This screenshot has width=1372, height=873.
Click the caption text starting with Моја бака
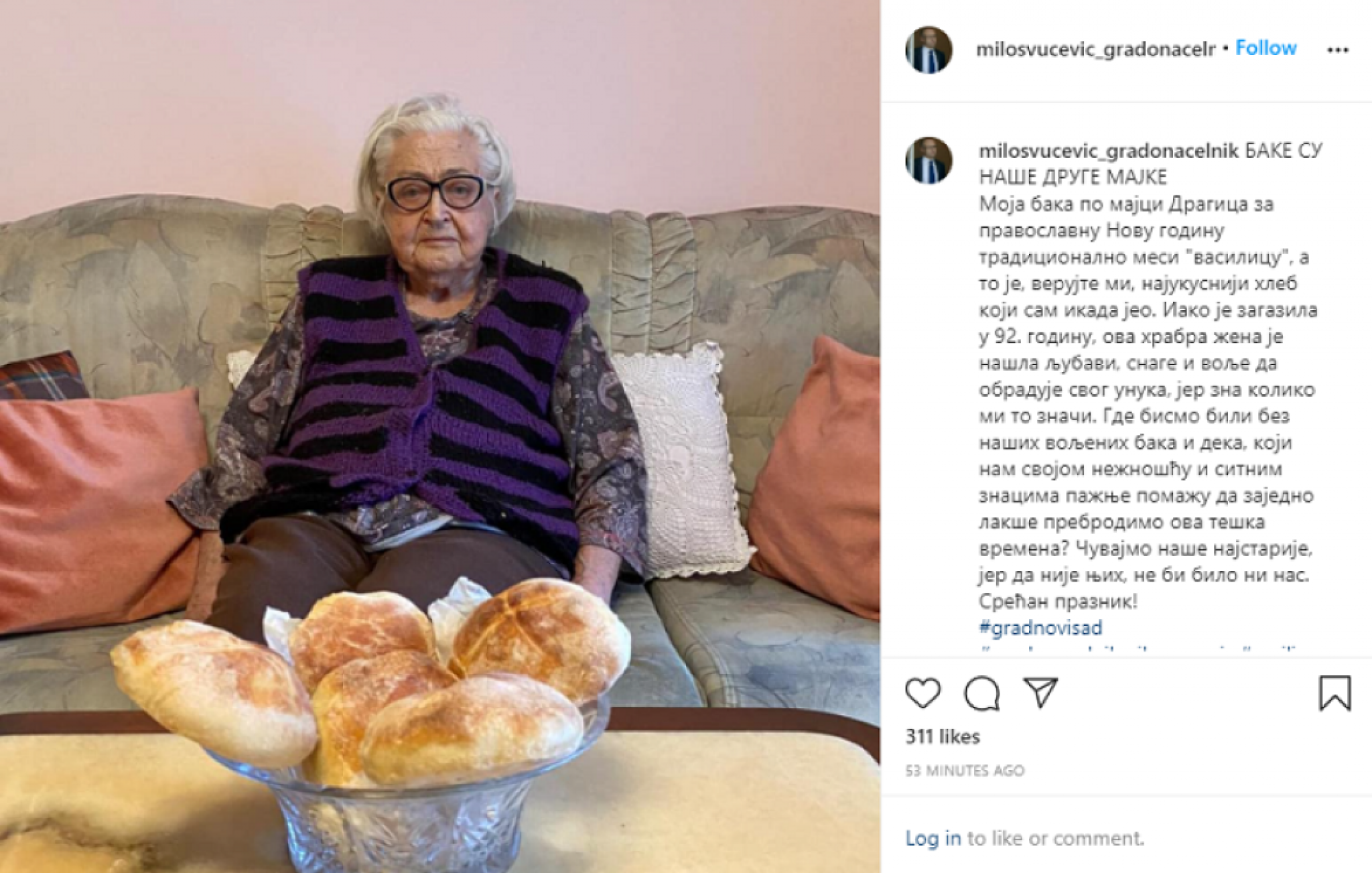click(x=1148, y=403)
